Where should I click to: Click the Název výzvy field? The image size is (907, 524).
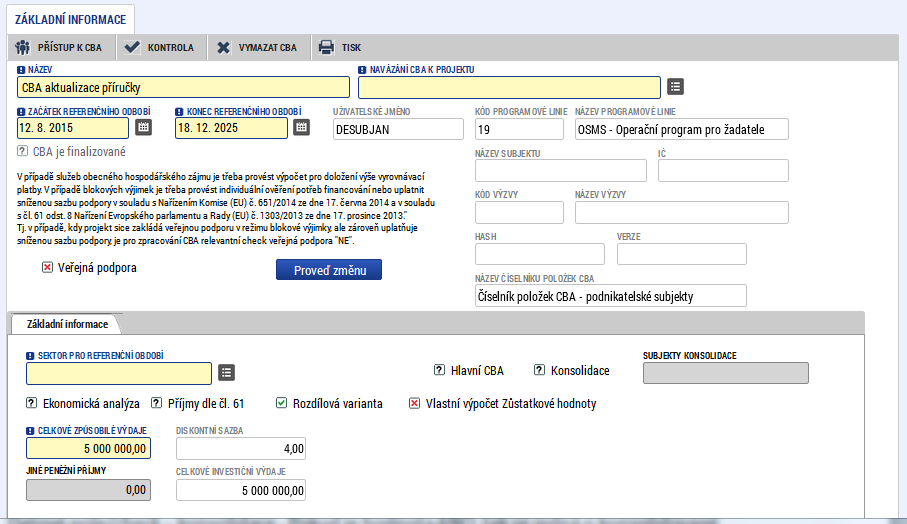coord(681,212)
